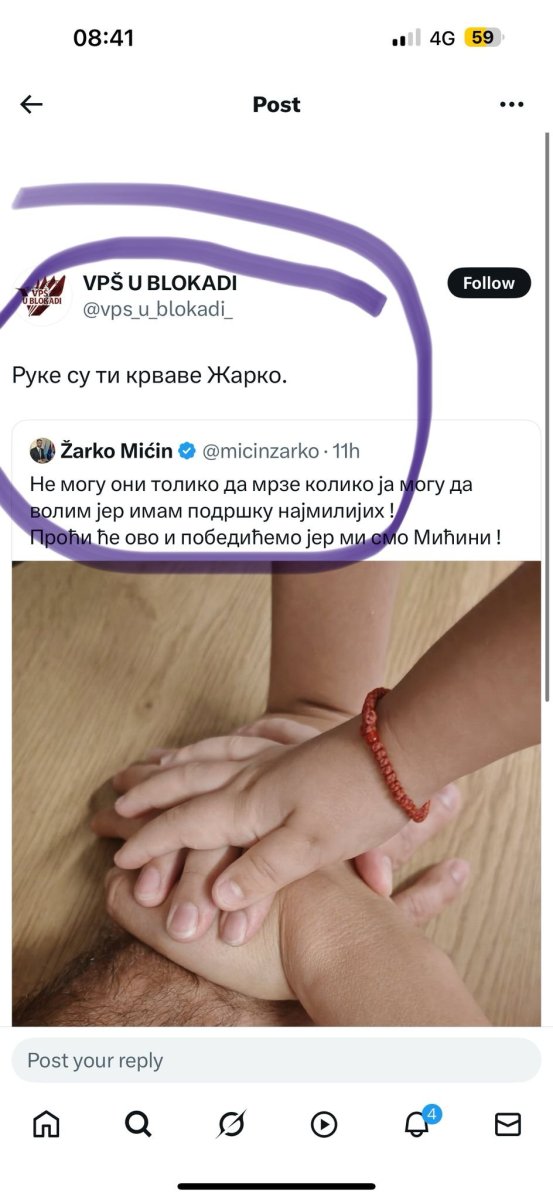Tap the Post header title
The image size is (553, 1200).
click(276, 104)
